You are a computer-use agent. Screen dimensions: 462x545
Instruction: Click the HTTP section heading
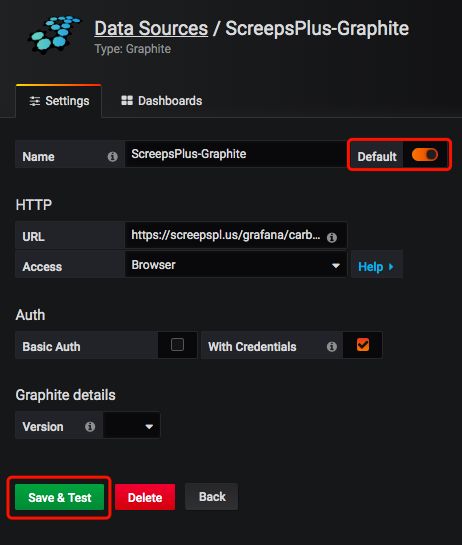[34, 205]
